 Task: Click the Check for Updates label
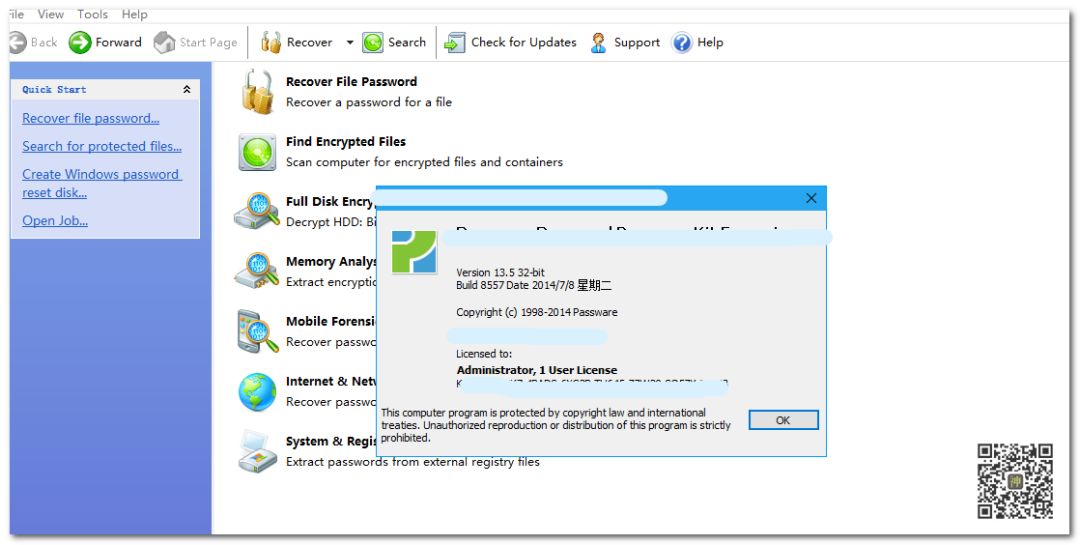(x=523, y=43)
